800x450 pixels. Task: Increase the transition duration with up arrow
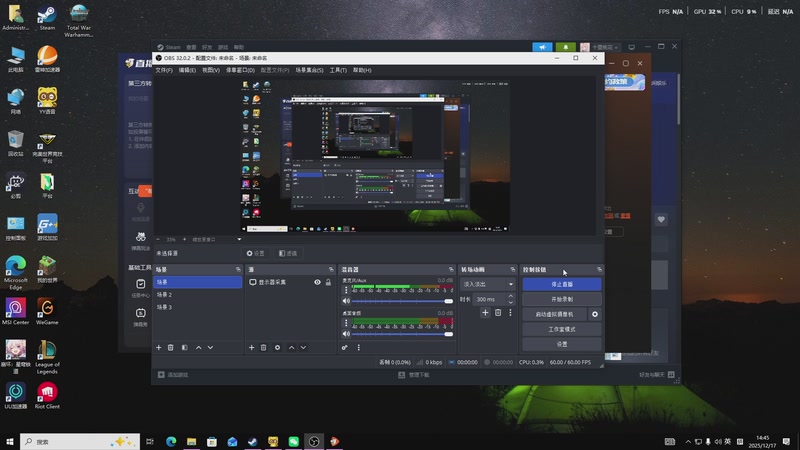[512, 297]
